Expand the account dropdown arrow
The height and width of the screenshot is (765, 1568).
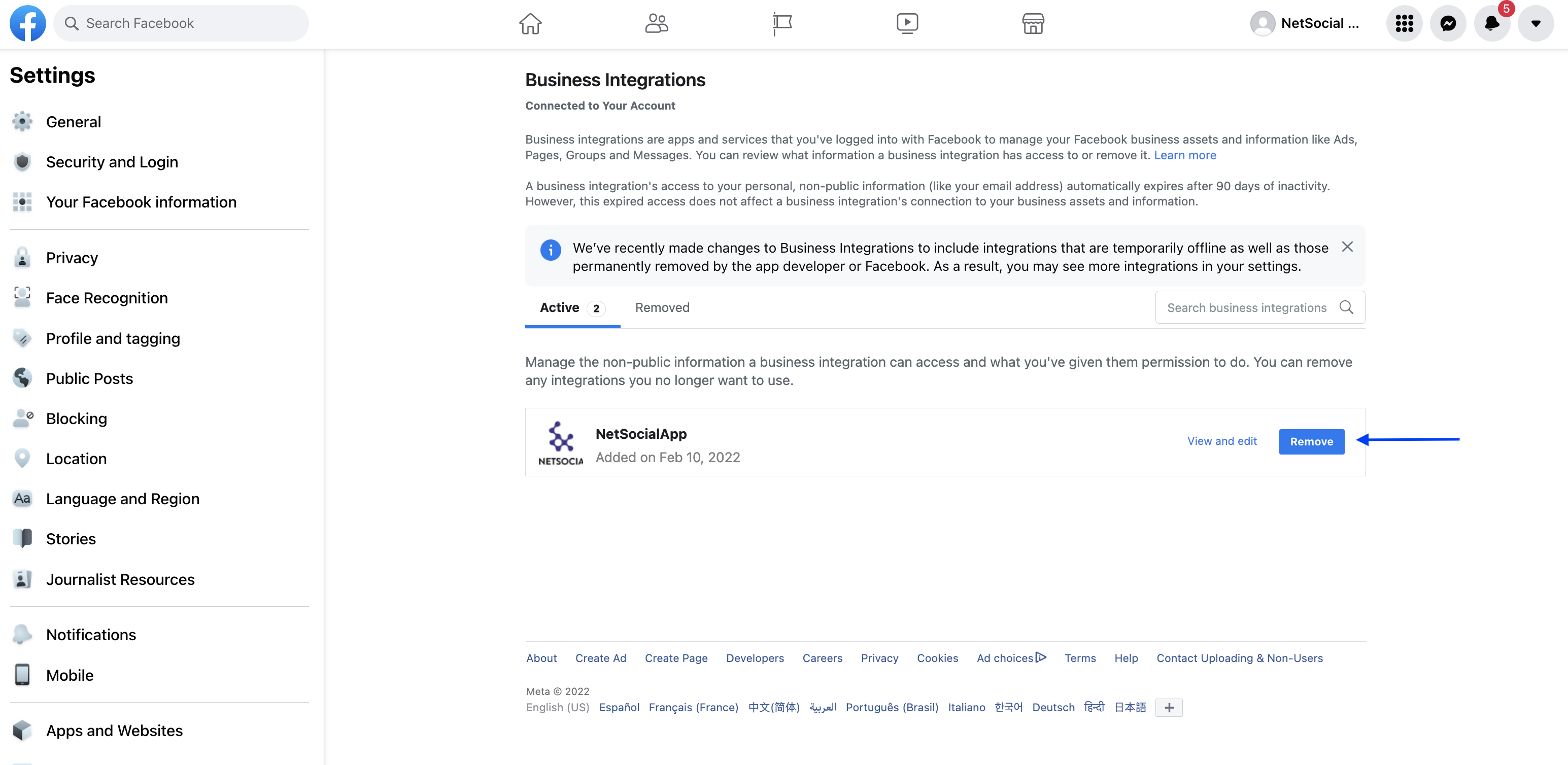(1536, 24)
